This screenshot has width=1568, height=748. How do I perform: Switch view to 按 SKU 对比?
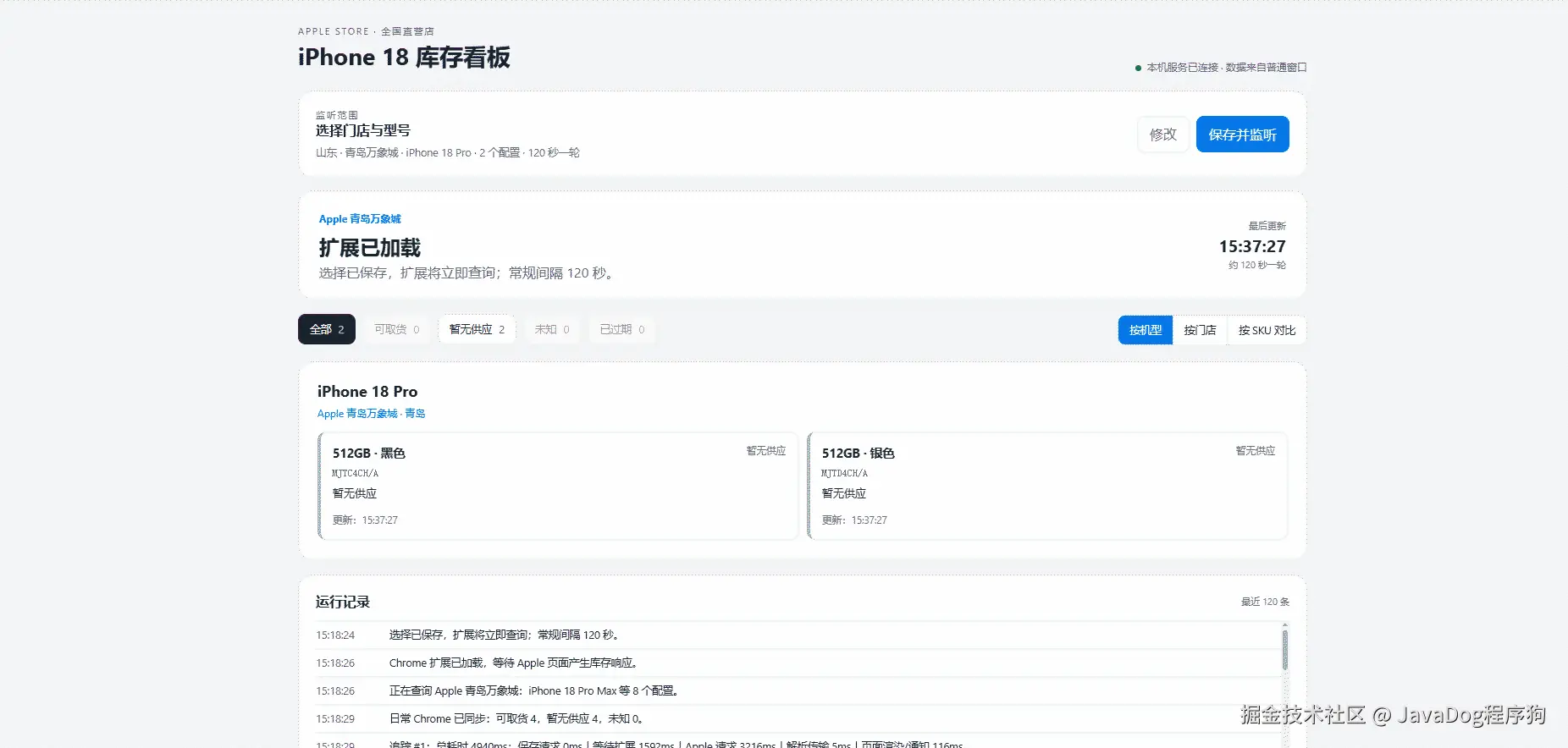click(1267, 330)
